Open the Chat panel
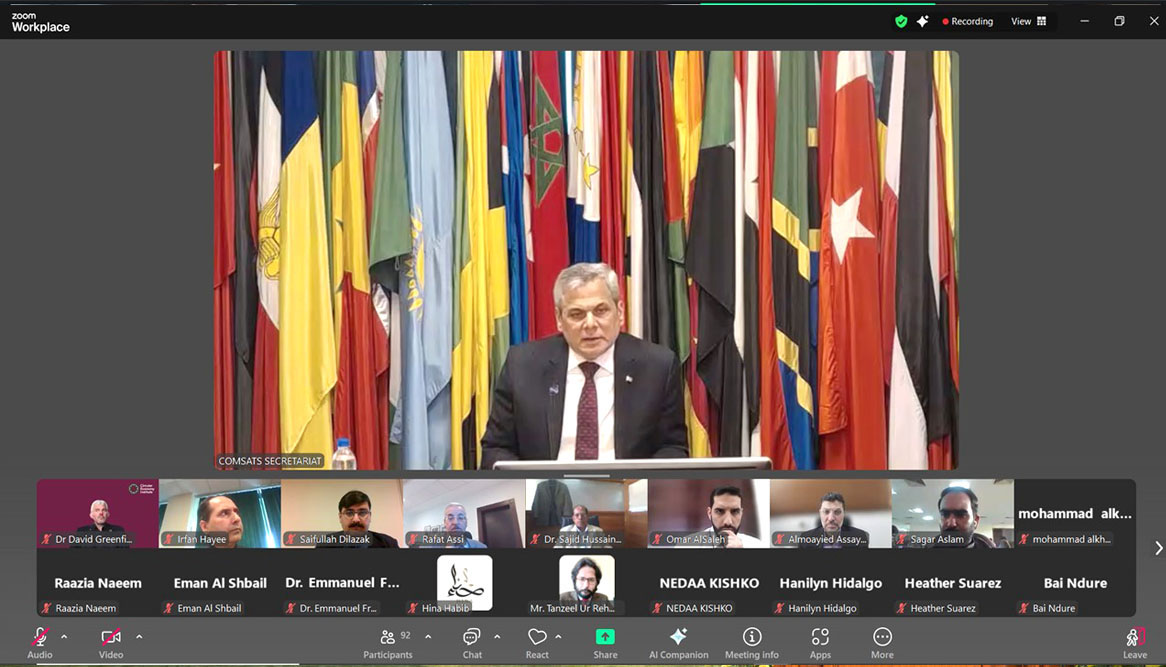Viewport: 1166px width, 667px height. [x=471, y=643]
